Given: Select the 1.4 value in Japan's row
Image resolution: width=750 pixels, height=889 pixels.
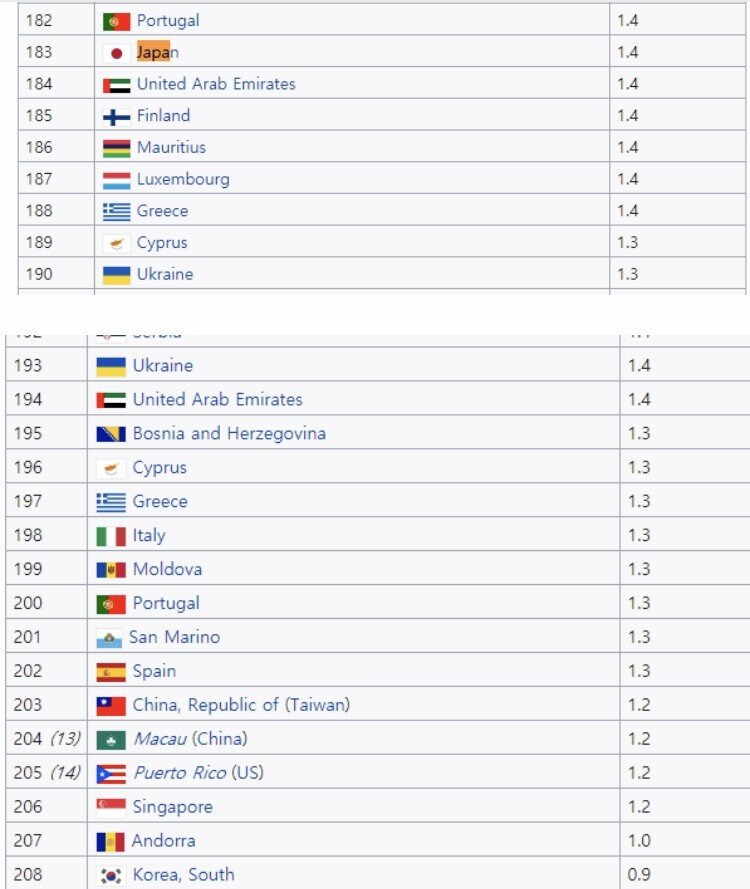Looking at the screenshot, I should (628, 52).
